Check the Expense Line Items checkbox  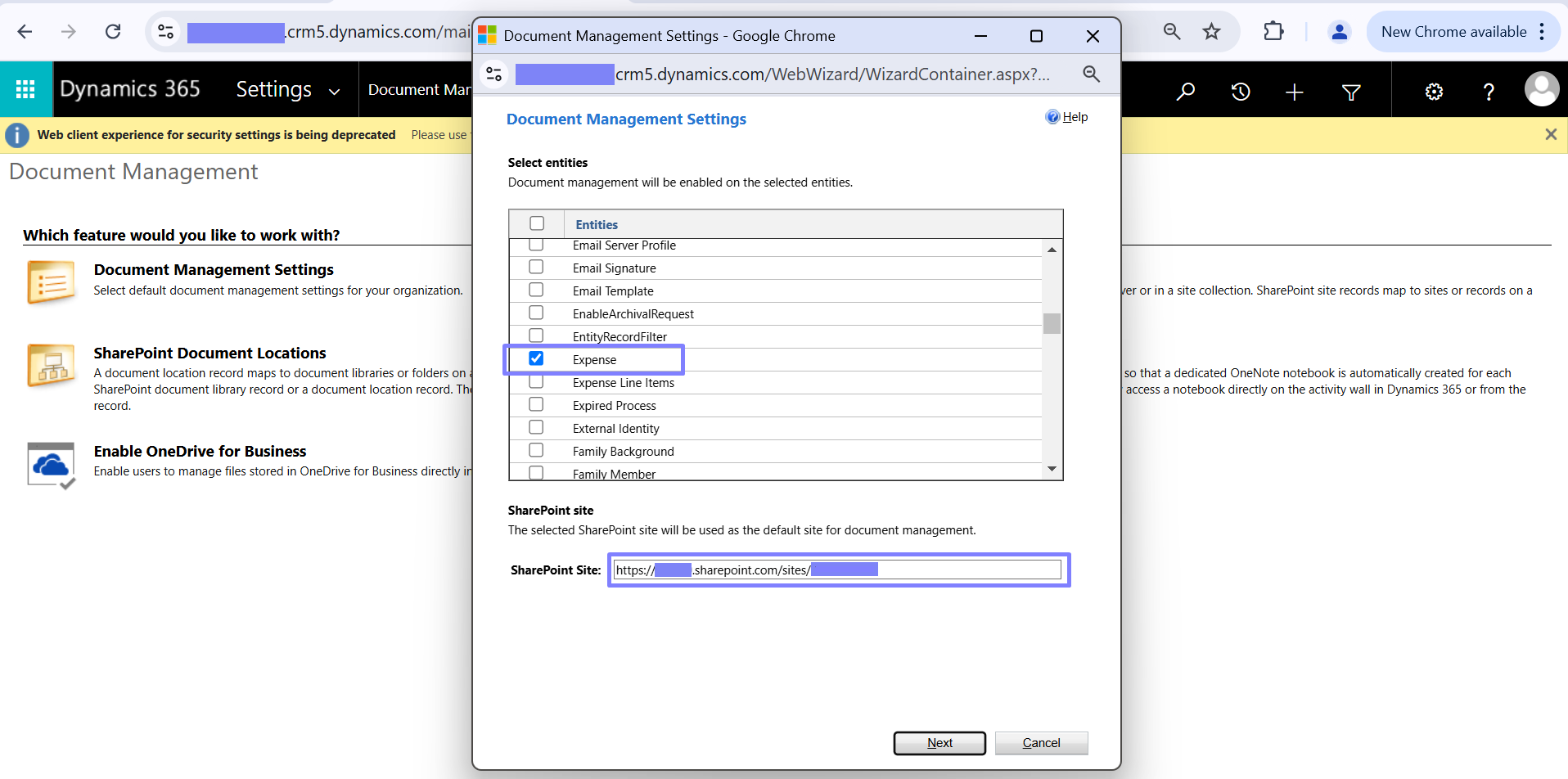tap(536, 381)
